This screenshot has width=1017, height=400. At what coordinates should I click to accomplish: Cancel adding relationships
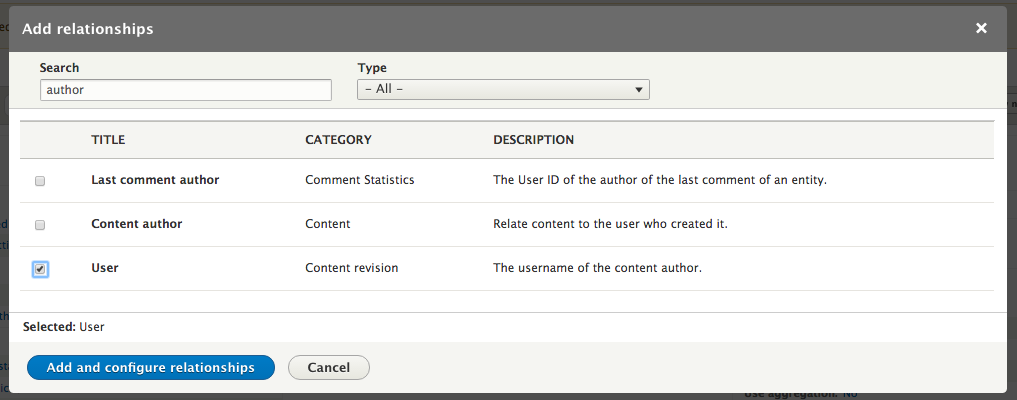[328, 368]
